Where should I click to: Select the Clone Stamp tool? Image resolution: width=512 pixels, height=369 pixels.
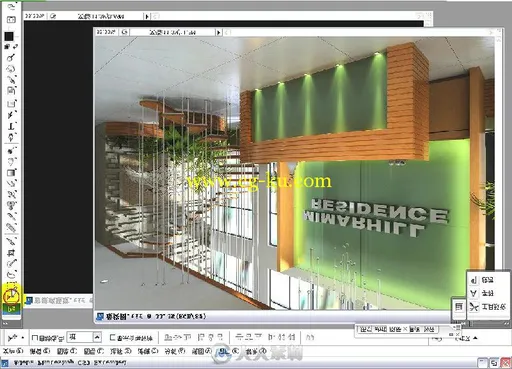pos(12,205)
